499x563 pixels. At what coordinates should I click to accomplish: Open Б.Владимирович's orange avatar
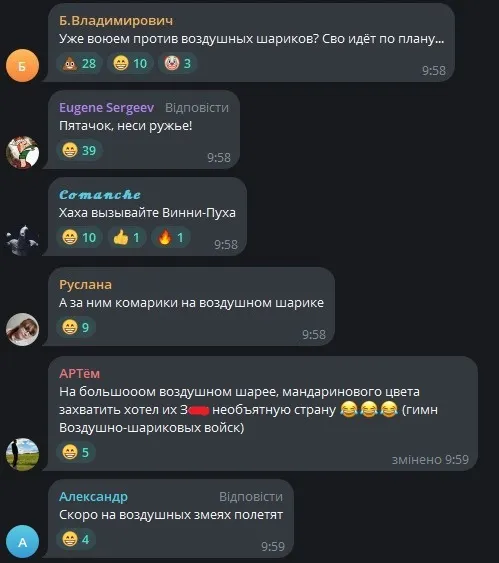pos(22,66)
